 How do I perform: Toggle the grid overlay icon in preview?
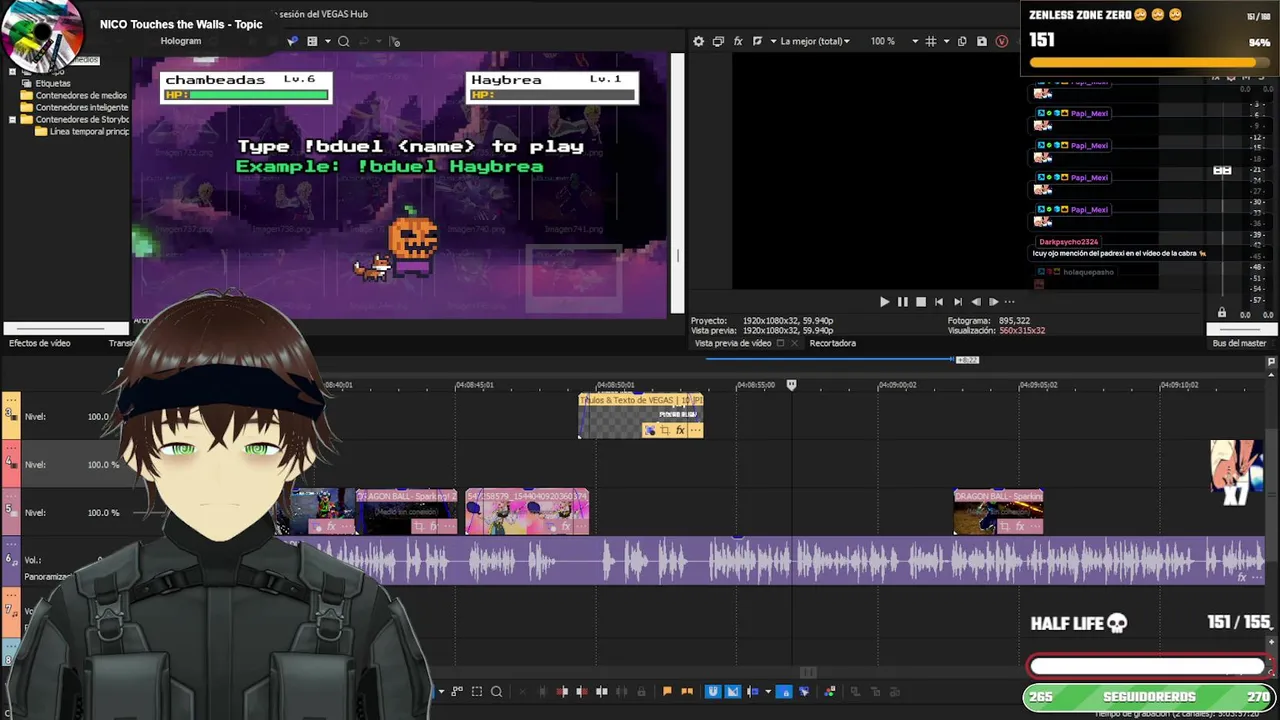tap(931, 41)
